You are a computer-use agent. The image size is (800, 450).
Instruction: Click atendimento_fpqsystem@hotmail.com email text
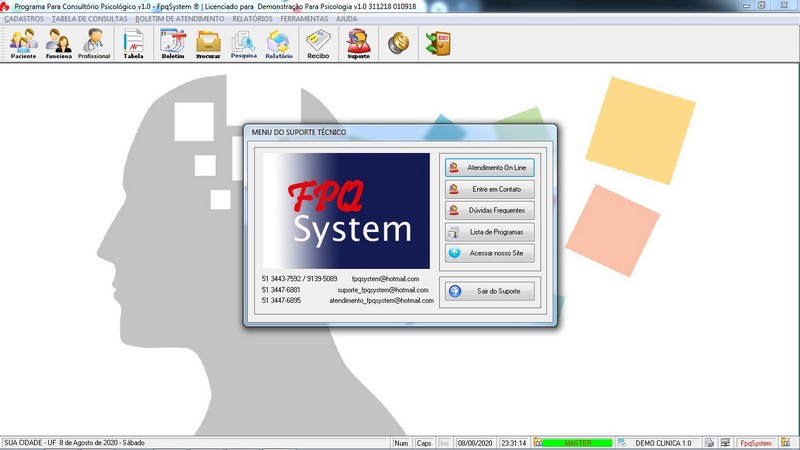tap(382, 301)
